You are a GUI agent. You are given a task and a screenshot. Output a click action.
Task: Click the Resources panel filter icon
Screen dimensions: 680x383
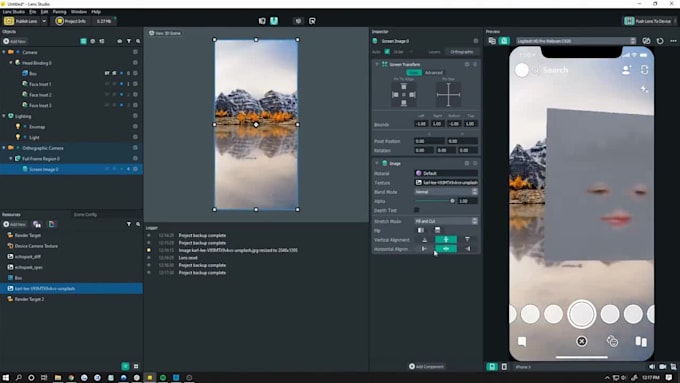(x=129, y=224)
